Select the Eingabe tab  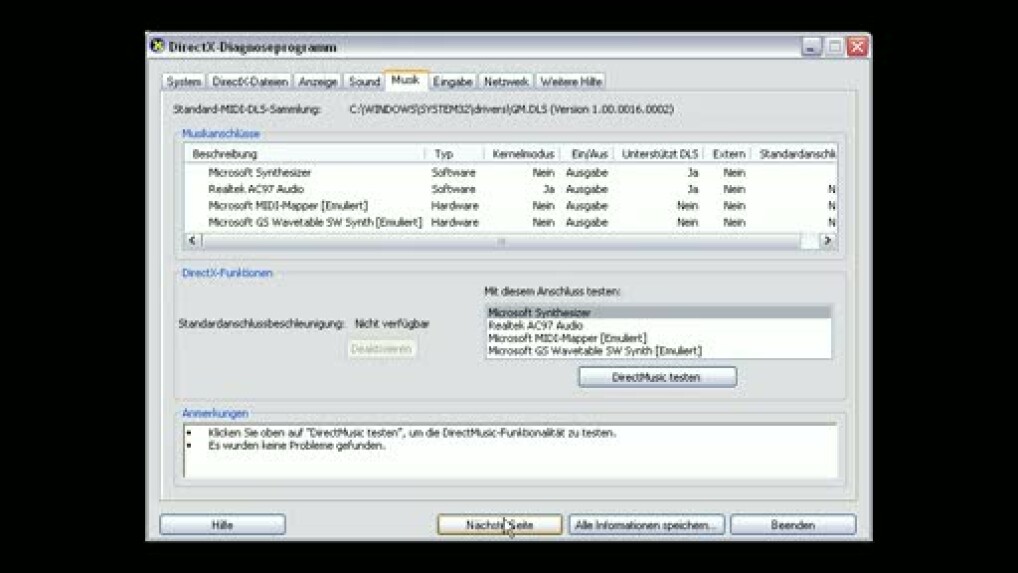tap(452, 82)
